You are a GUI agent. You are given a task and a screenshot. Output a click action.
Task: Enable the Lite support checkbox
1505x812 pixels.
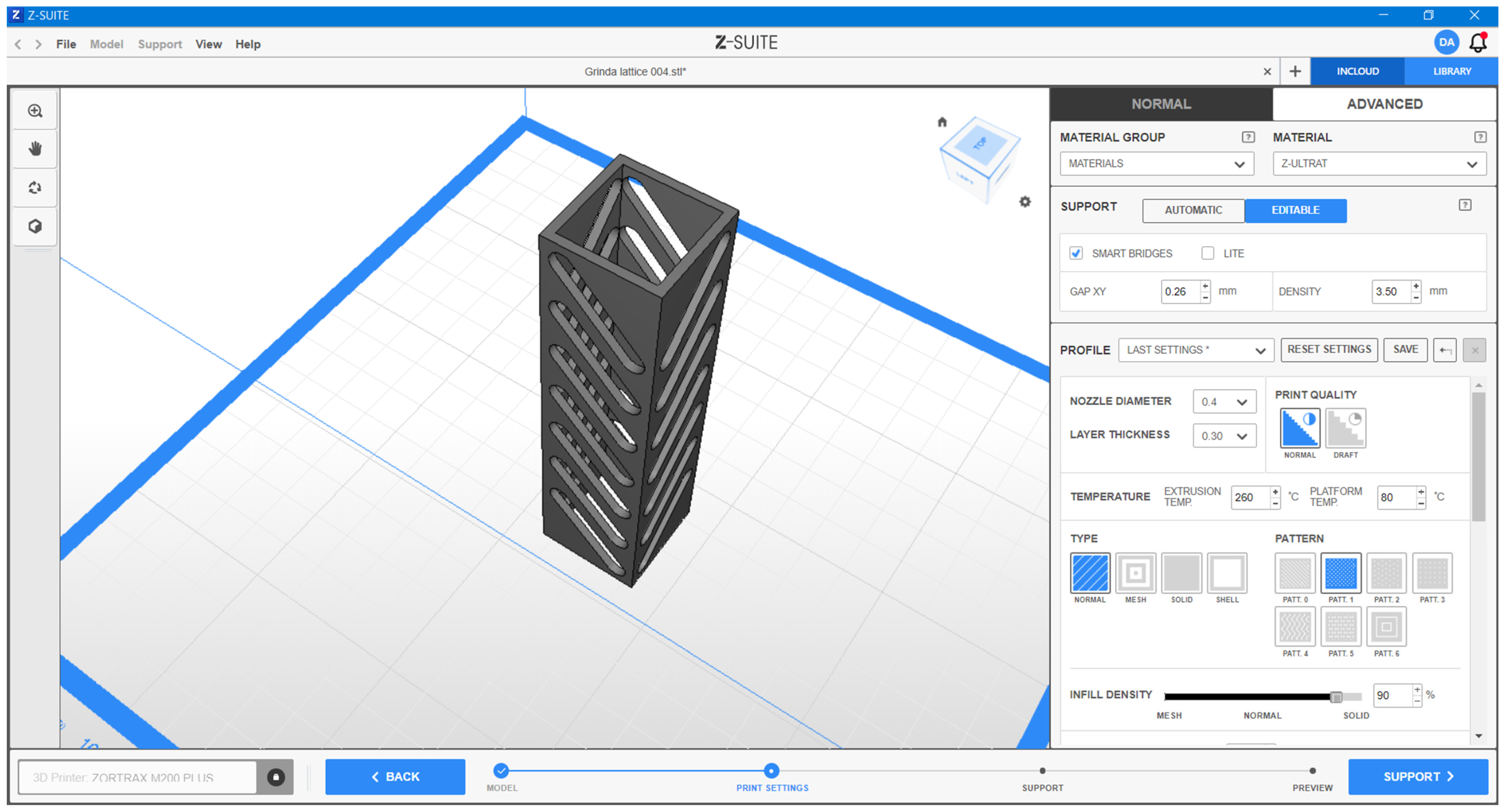(x=1208, y=253)
